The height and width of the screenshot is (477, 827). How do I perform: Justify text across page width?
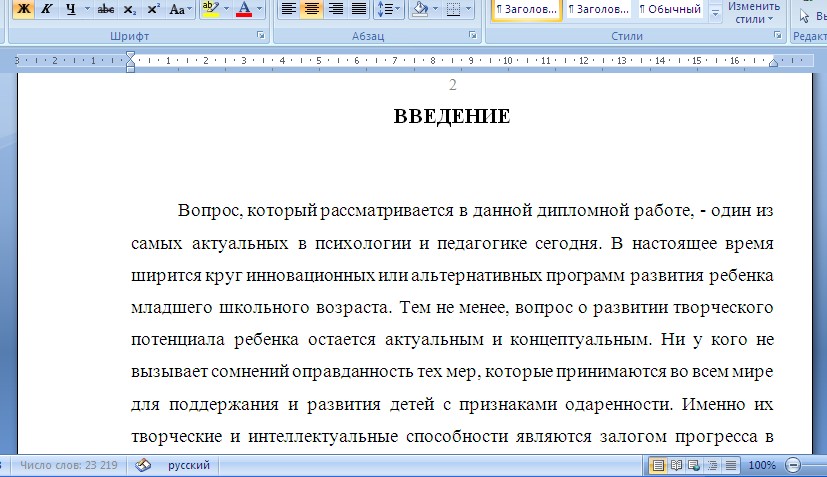358,9
